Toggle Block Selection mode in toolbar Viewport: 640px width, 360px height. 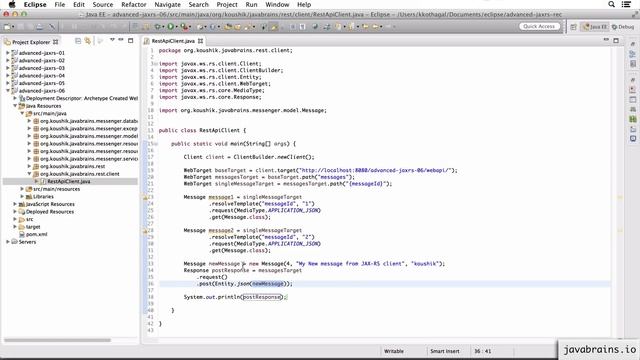[292, 27]
